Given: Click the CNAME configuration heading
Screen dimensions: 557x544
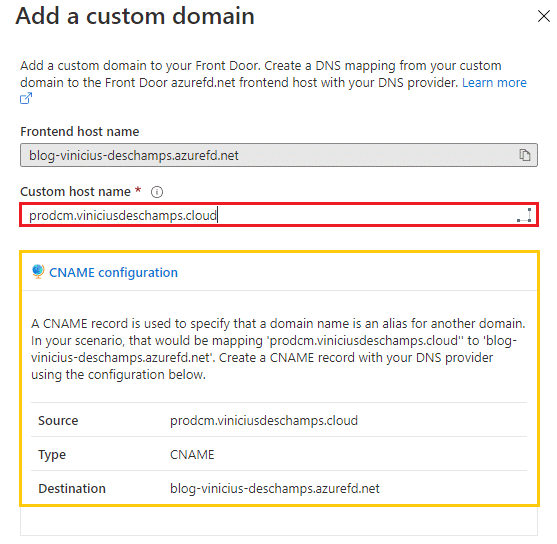Looking at the screenshot, I should 113,273.
